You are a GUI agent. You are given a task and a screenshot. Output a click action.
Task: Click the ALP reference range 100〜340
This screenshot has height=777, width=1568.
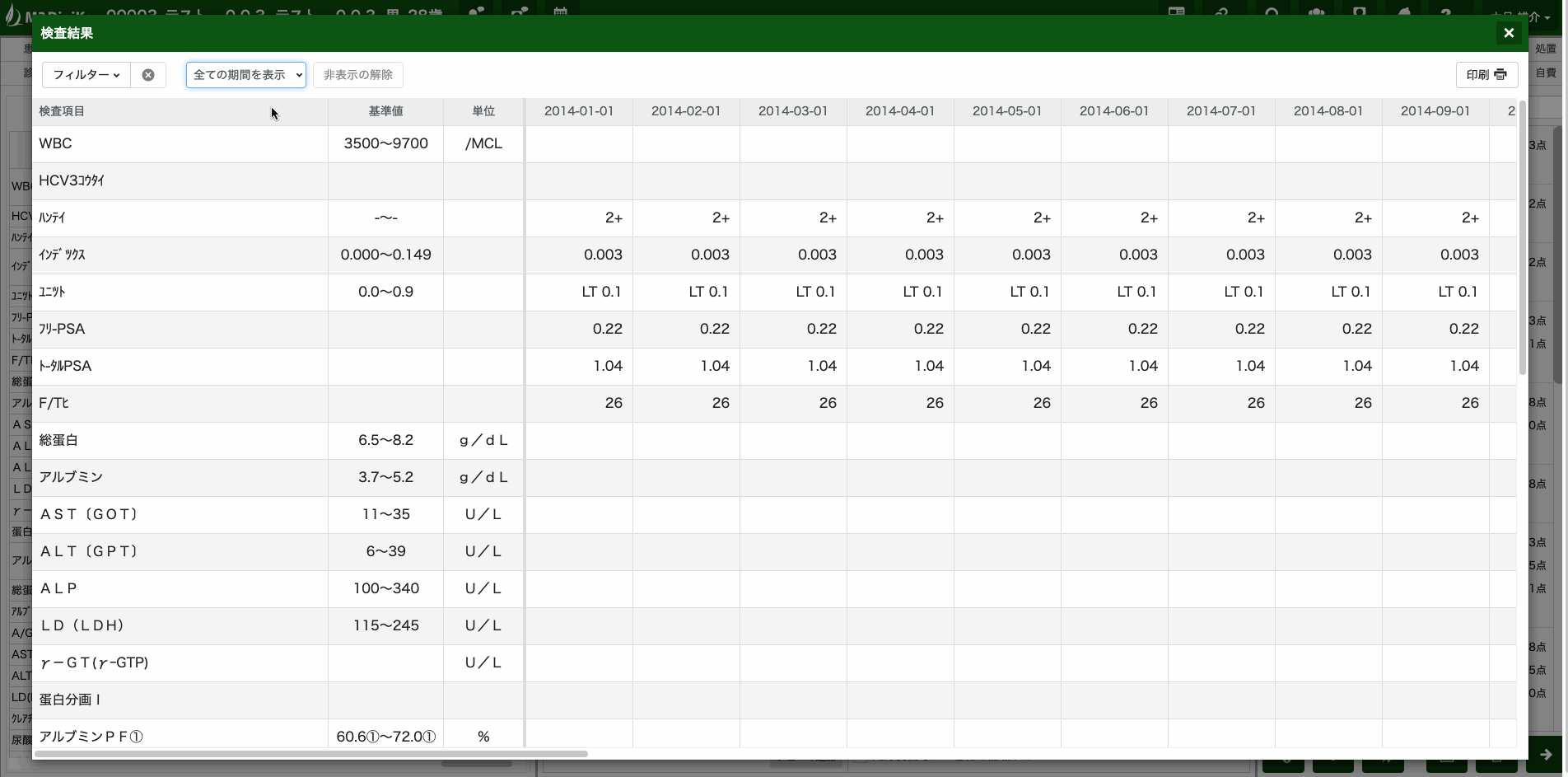(x=385, y=588)
